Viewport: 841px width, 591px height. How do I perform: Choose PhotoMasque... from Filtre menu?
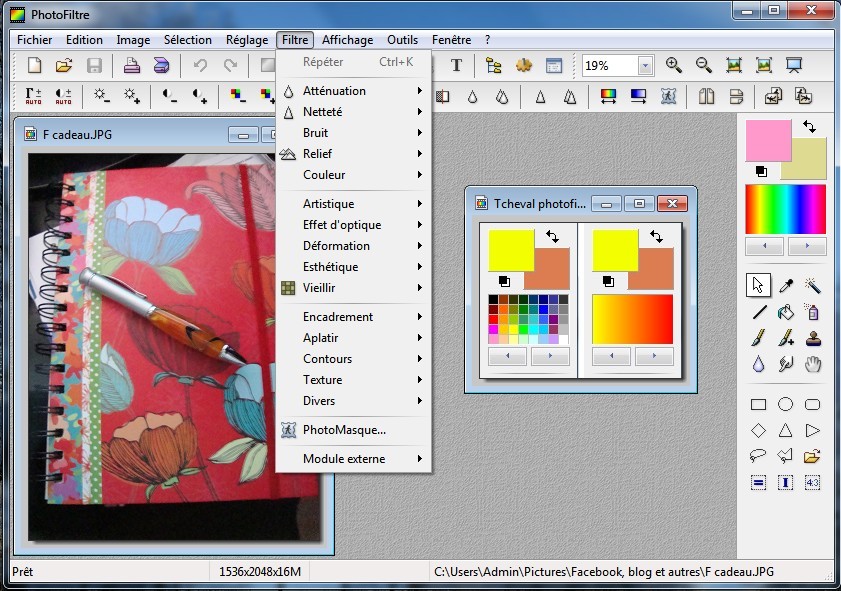(x=354, y=430)
